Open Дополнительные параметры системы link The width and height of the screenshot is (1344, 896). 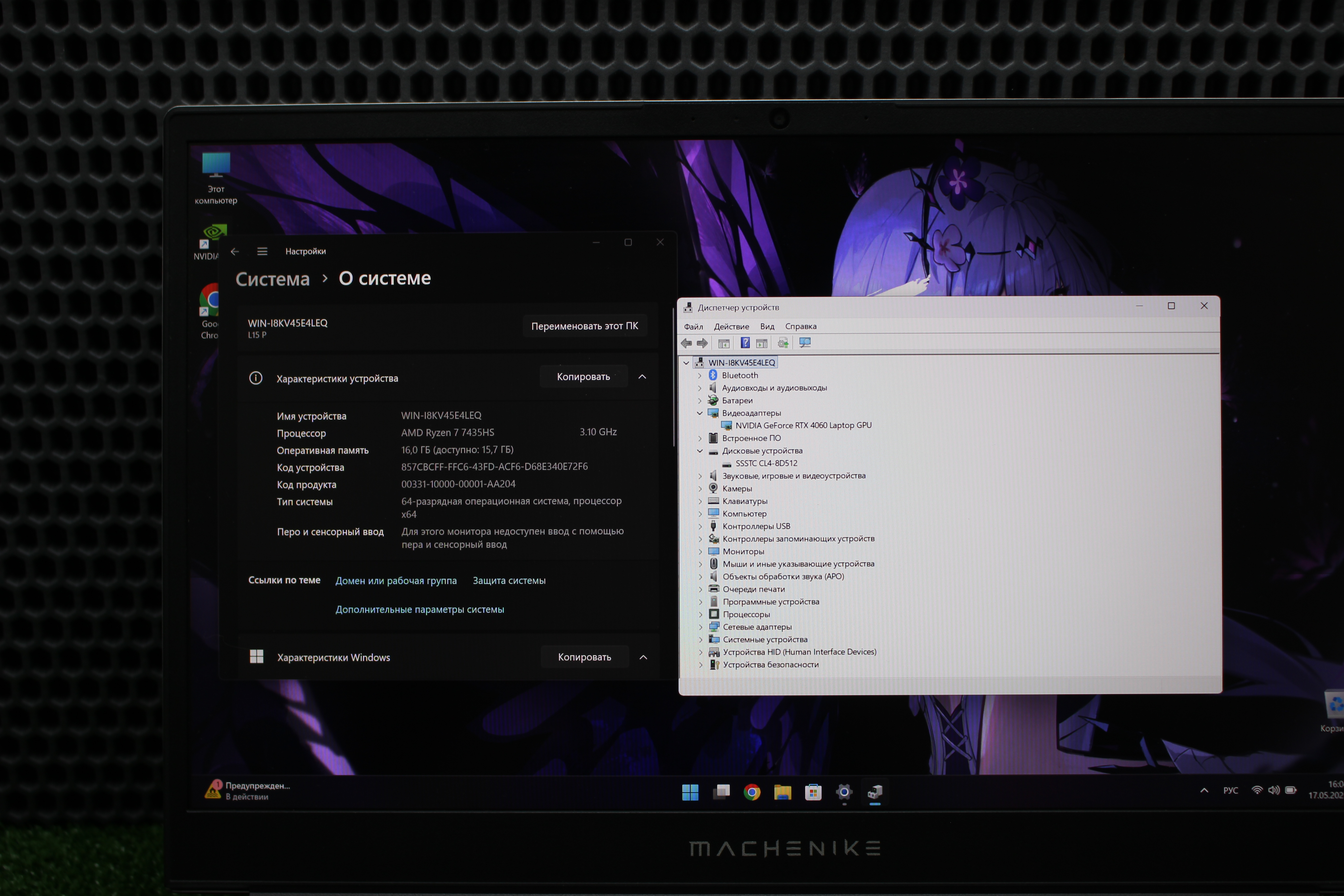[419, 609]
